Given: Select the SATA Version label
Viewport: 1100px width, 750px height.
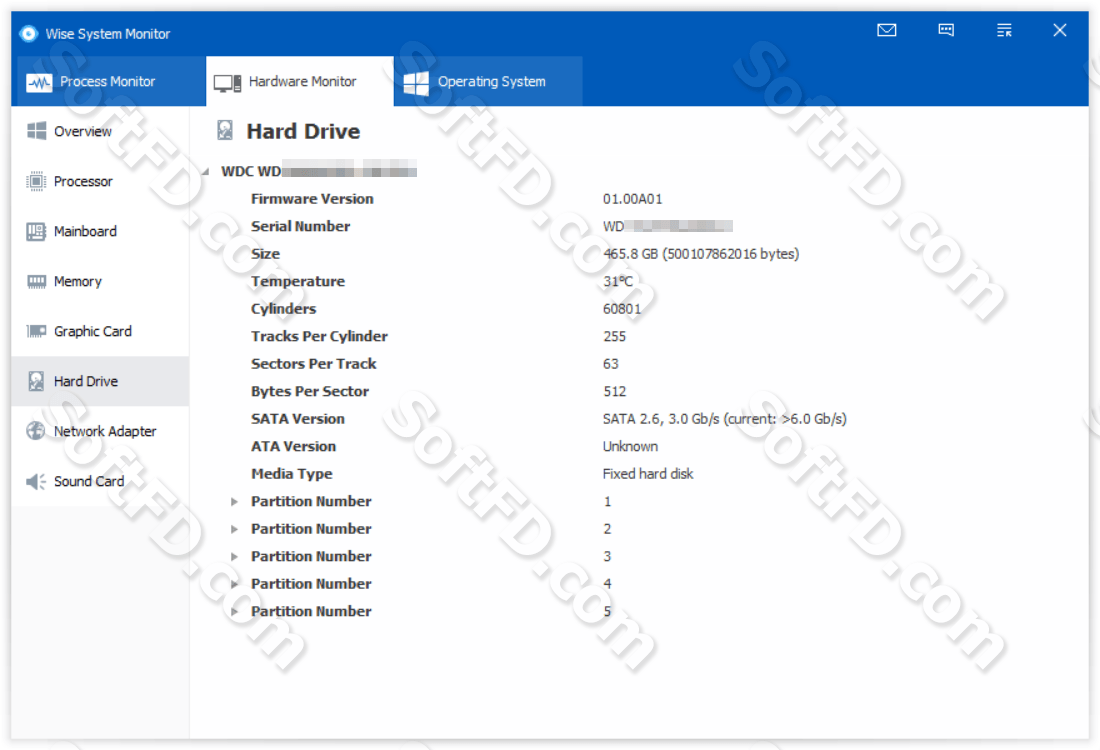Looking at the screenshot, I should point(298,419).
